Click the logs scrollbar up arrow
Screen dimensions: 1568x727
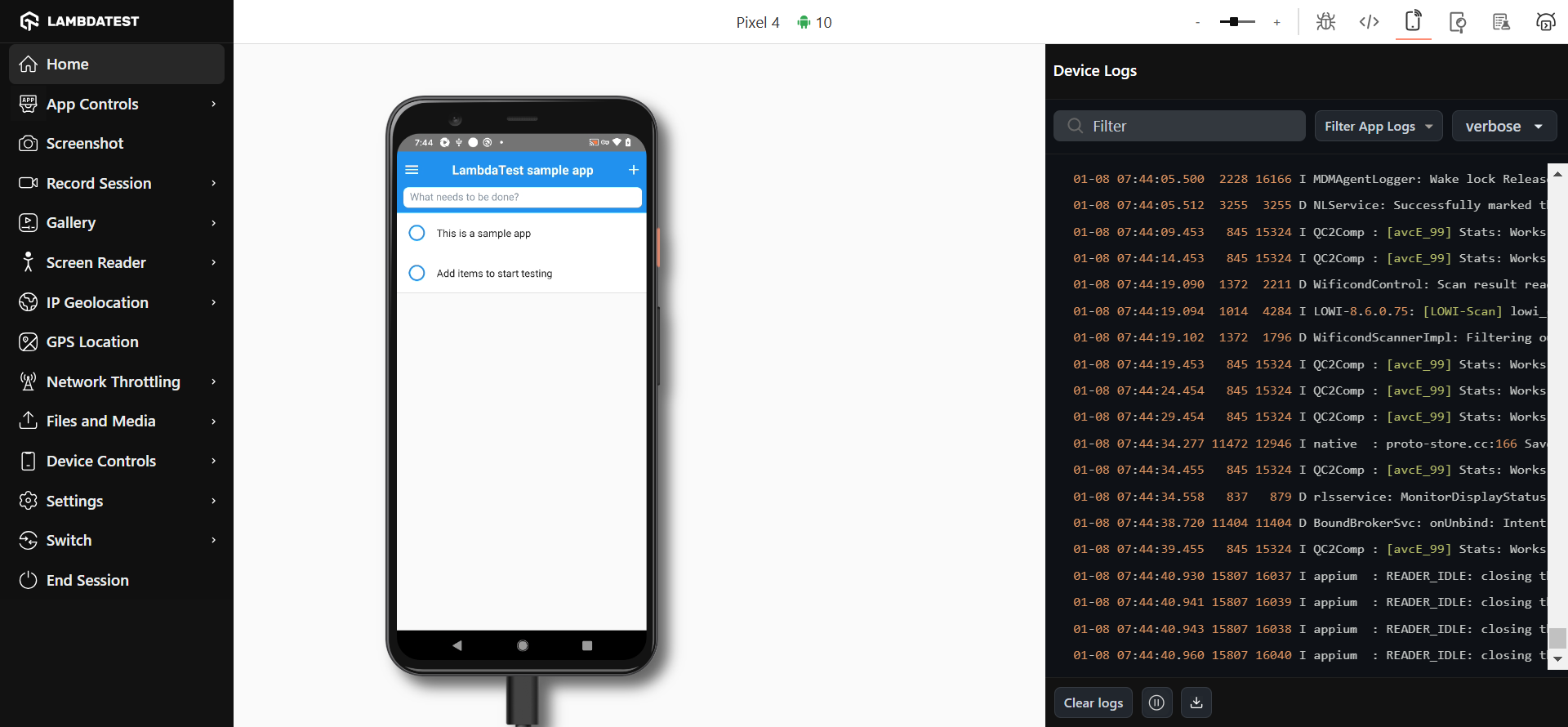1558,174
